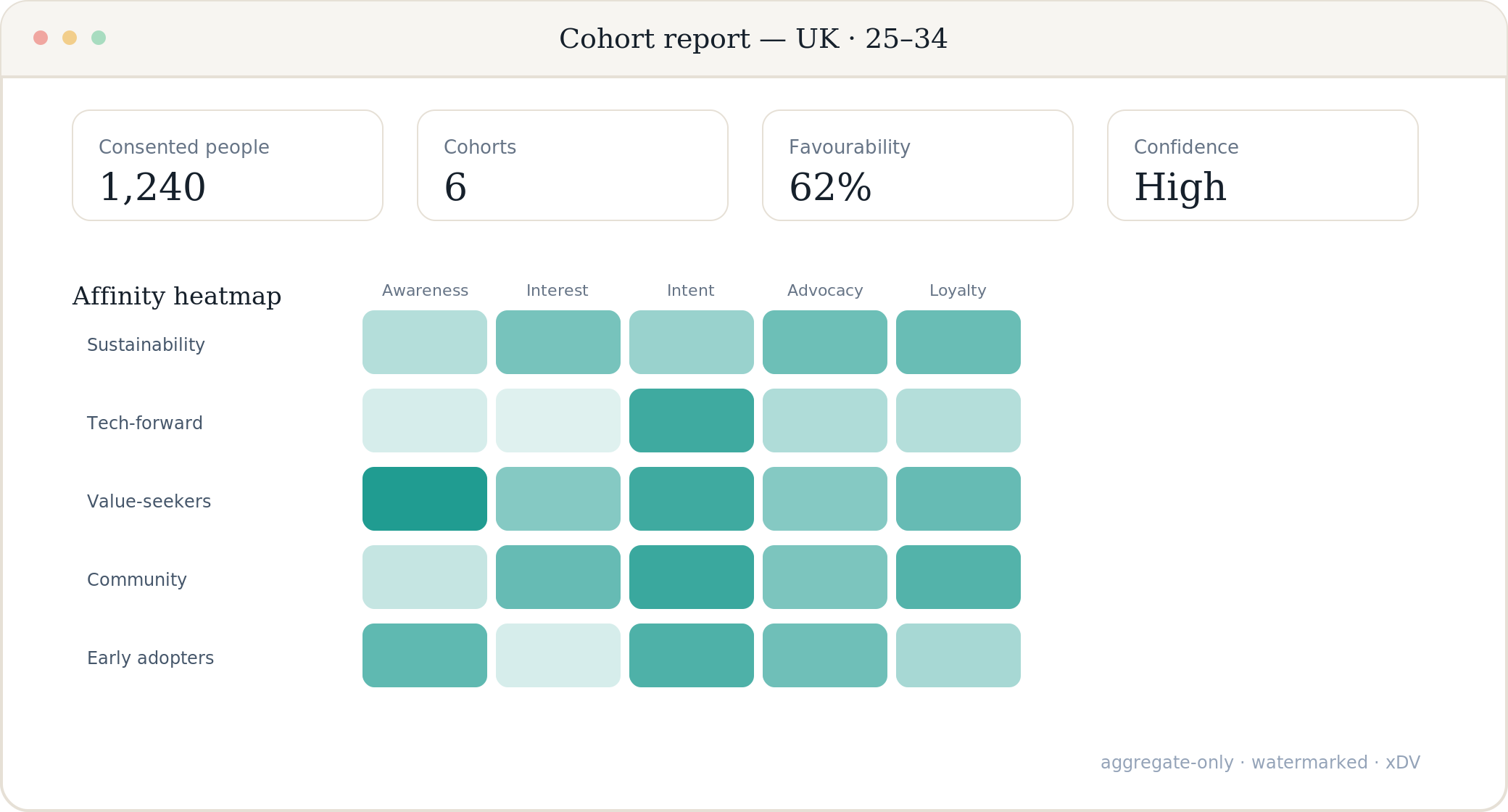Click the Interest column header
The width and height of the screenshot is (1508, 812).
pyautogui.click(x=557, y=291)
